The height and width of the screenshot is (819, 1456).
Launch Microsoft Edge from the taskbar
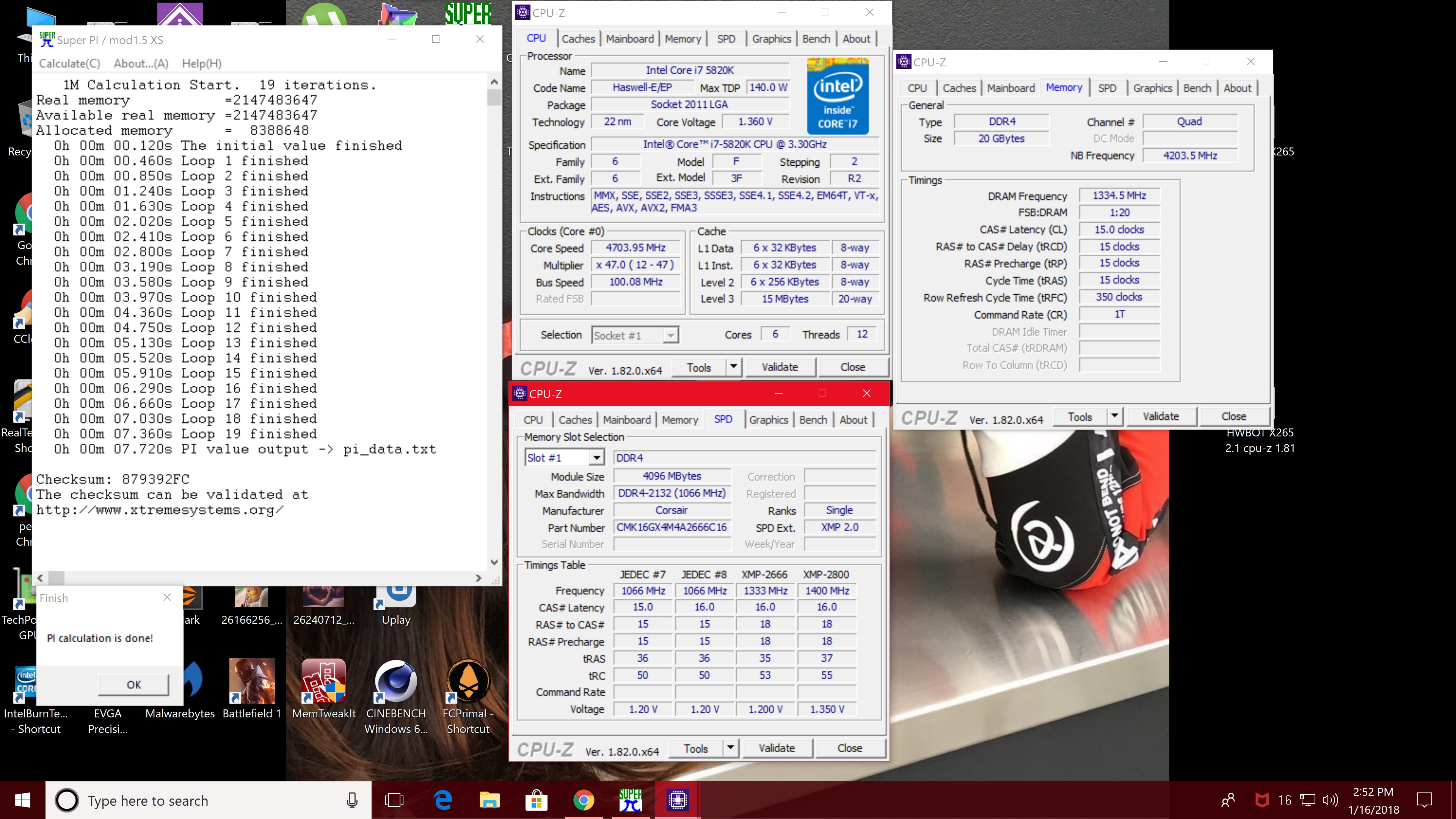442,800
